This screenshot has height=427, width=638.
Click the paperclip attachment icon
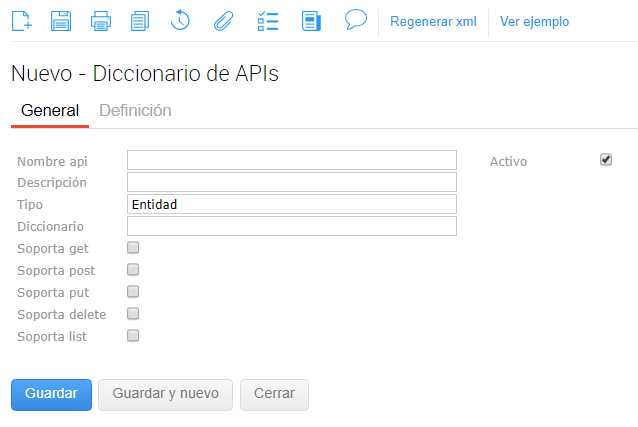click(x=223, y=21)
